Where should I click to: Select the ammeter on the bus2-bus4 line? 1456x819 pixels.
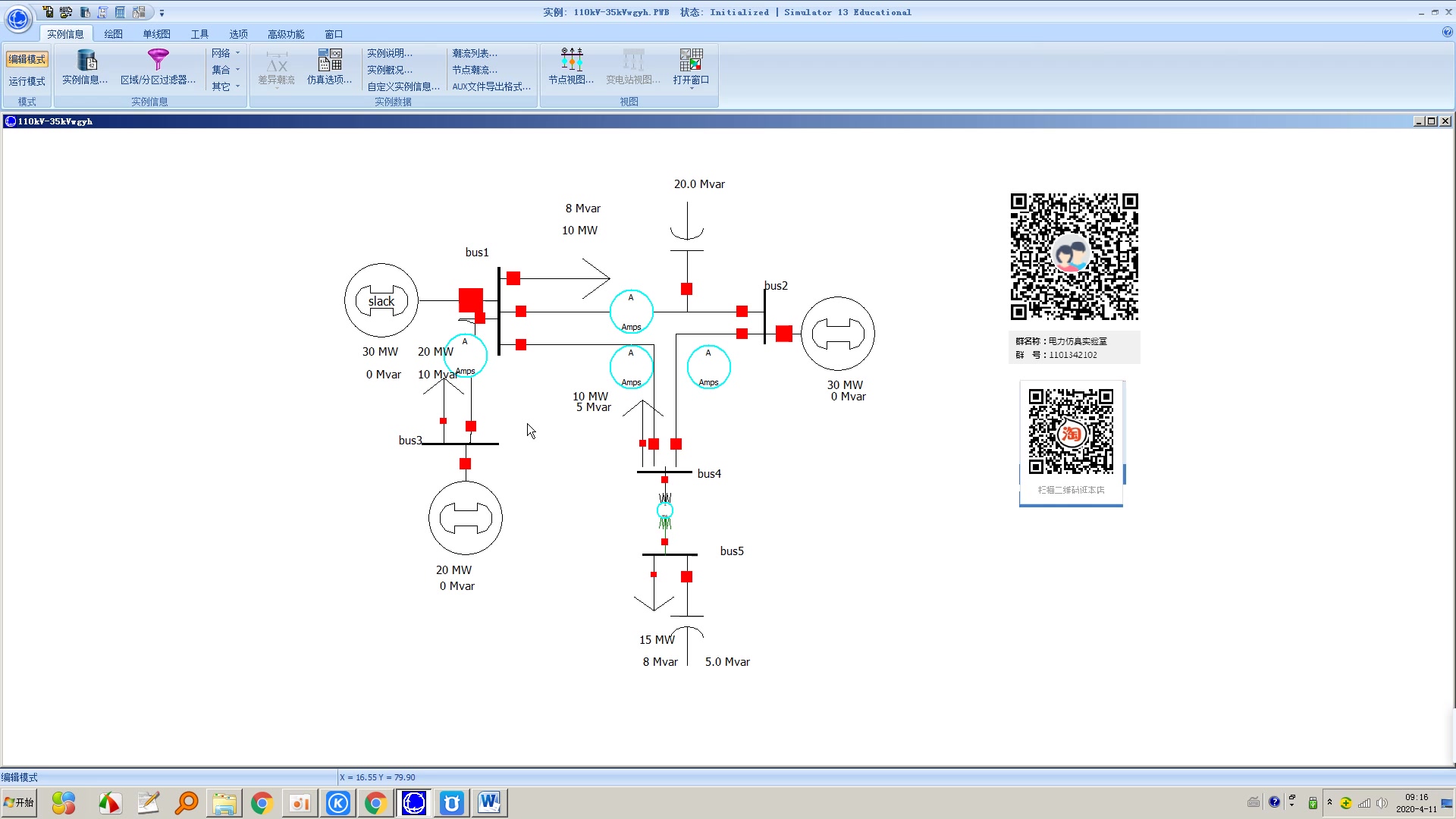point(709,367)
